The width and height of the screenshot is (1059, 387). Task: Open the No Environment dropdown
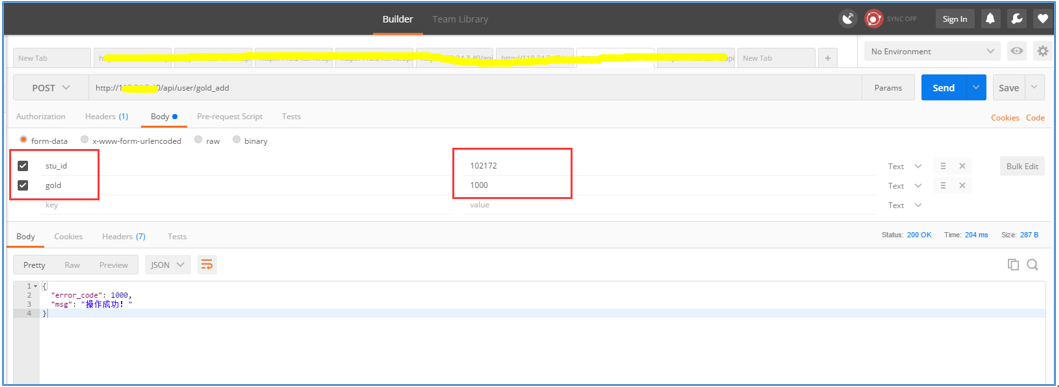click(x=932, y=51)
